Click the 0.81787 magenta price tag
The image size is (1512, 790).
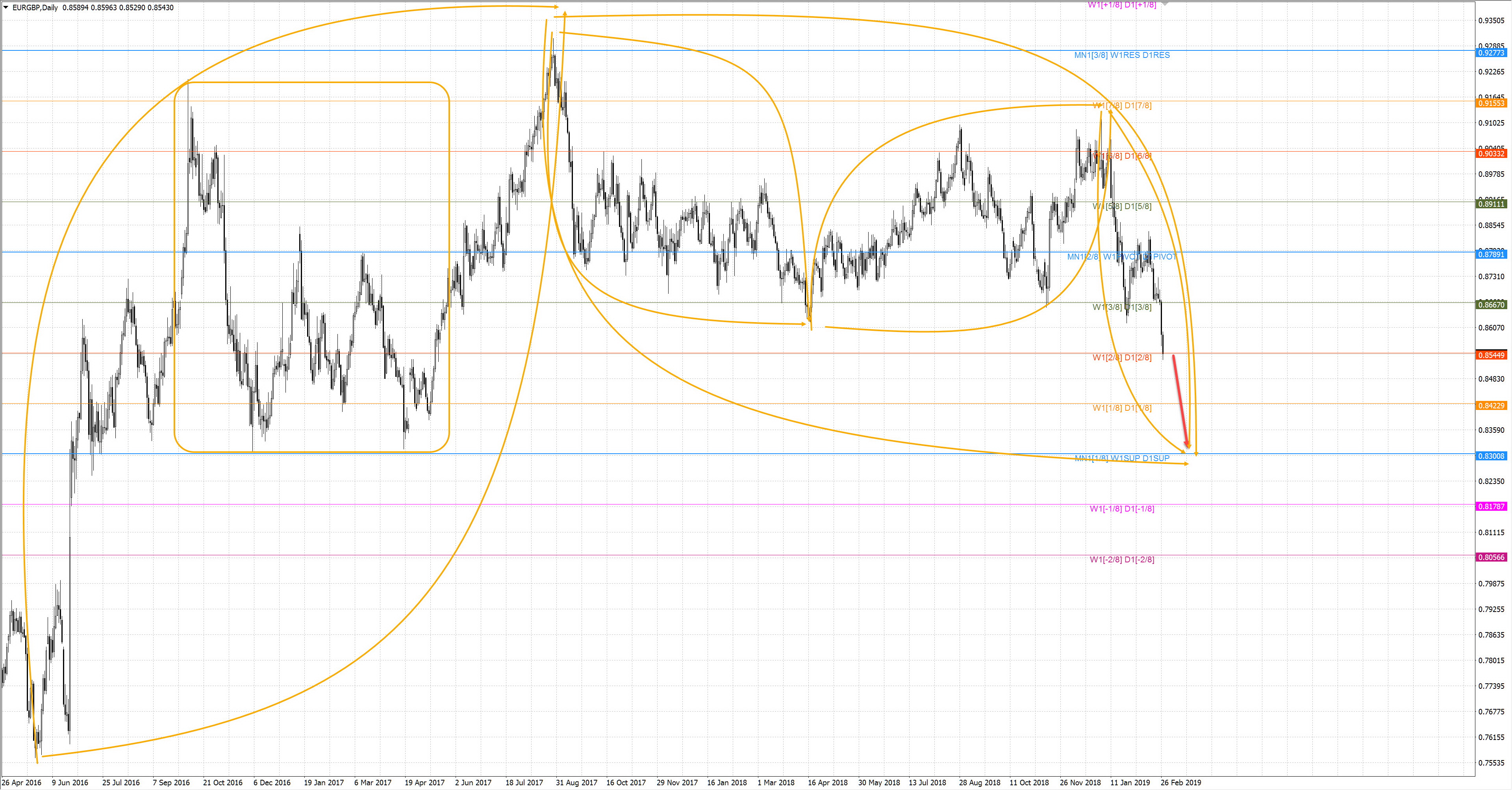(x=1491, y=506)
